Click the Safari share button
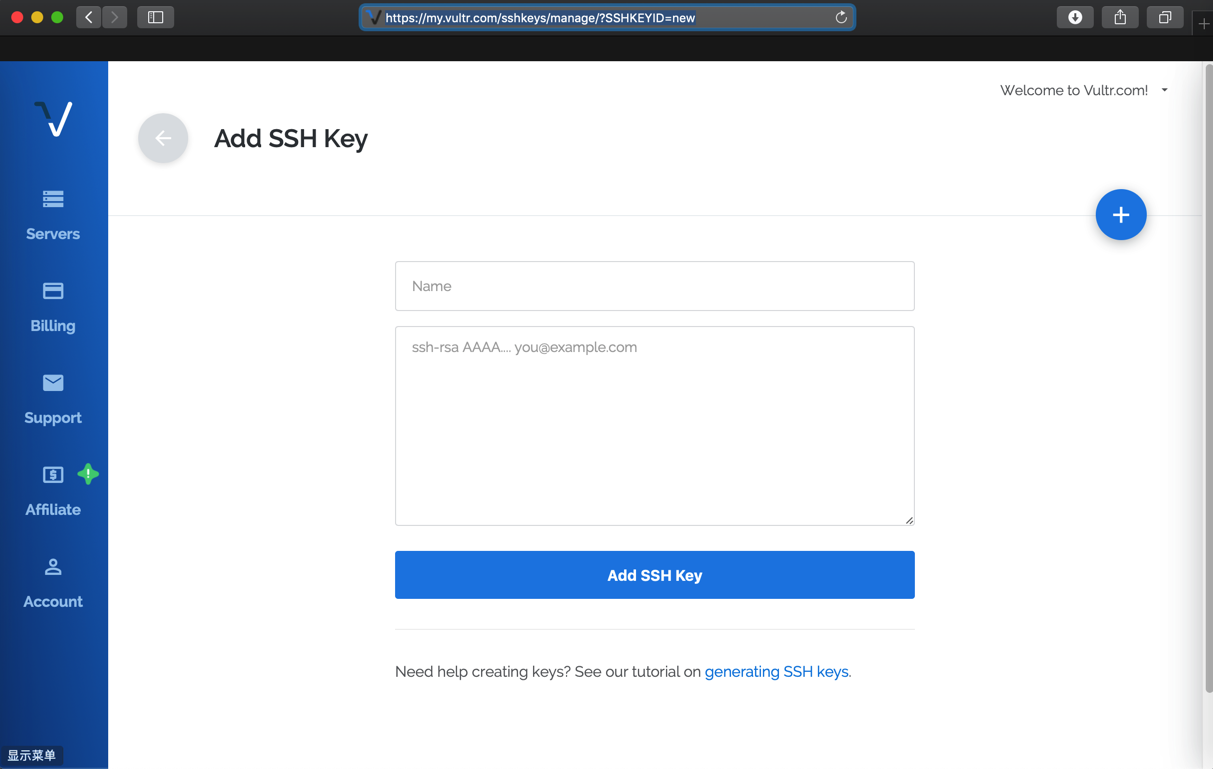The image size is (1213, 769). click(x=1120, y=17)
